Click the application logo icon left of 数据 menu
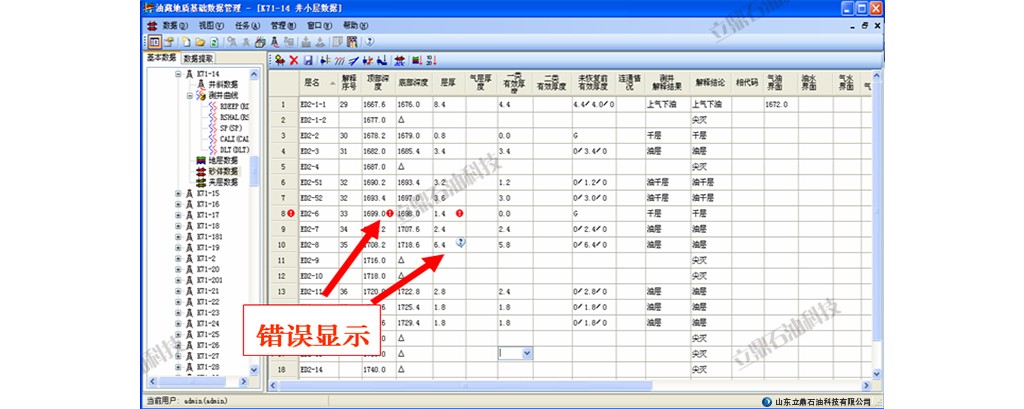Image resolution: width=1024 pixels, height=409 pixels. click(x=152, y=25)
